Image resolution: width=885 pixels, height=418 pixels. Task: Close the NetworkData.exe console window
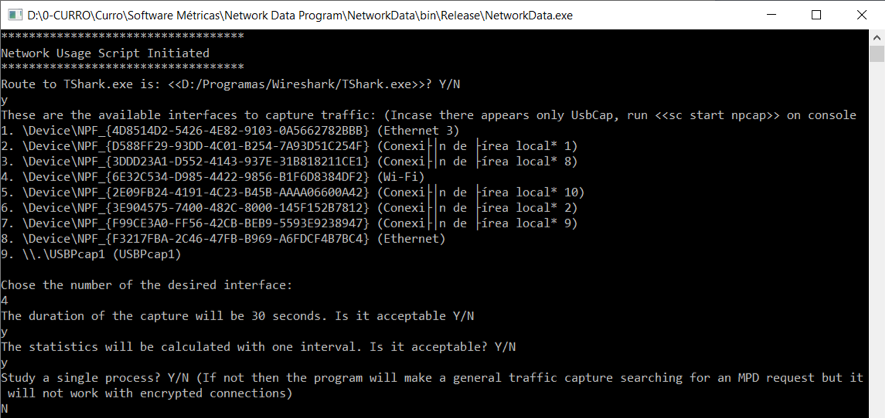[861, 15]
